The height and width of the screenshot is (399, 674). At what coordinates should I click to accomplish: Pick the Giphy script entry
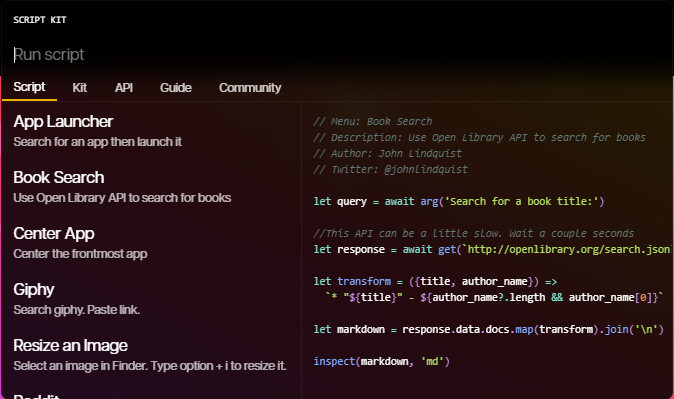pyautogui.click(x=151, y=298)
